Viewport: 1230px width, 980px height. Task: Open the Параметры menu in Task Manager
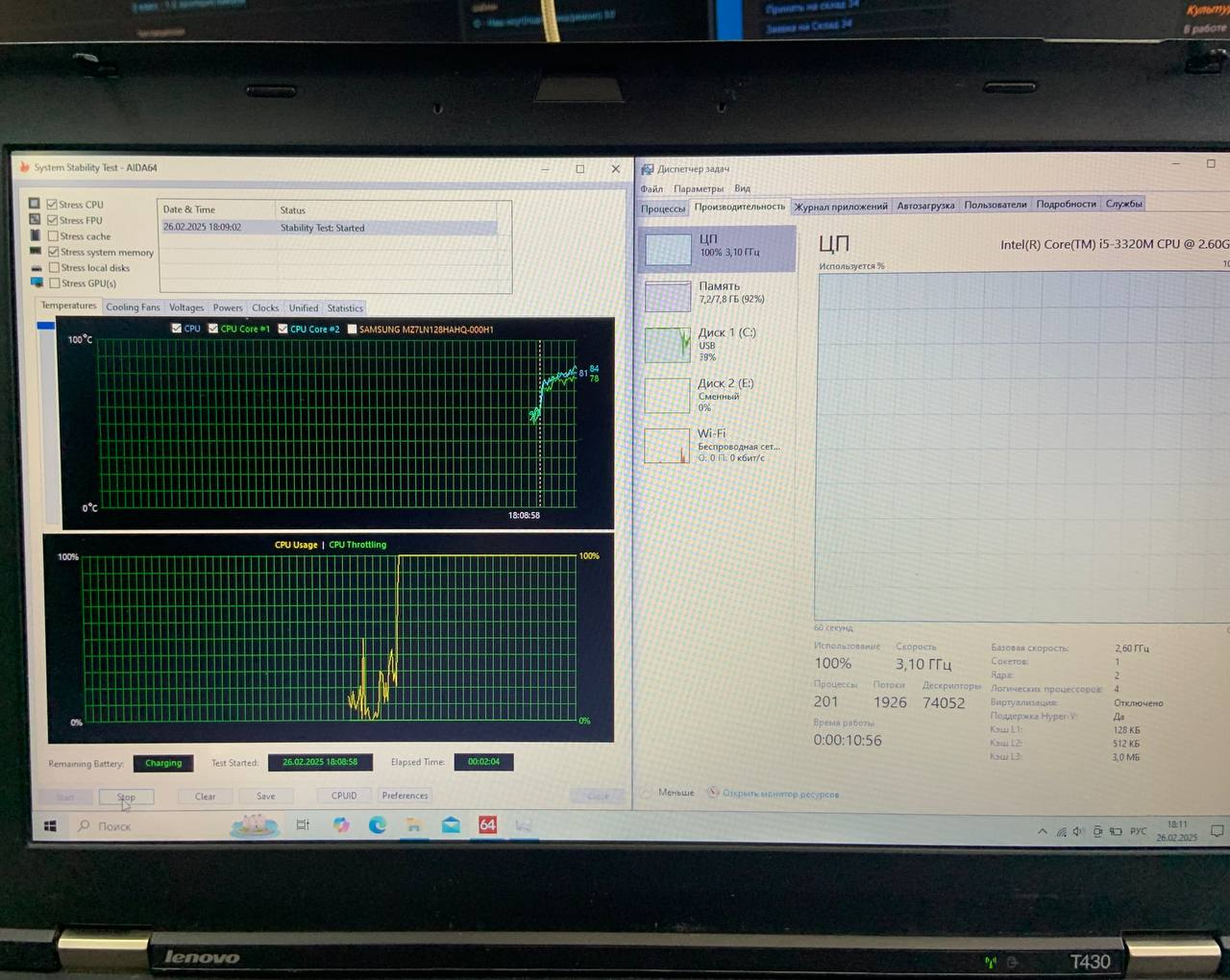(699, 188)
